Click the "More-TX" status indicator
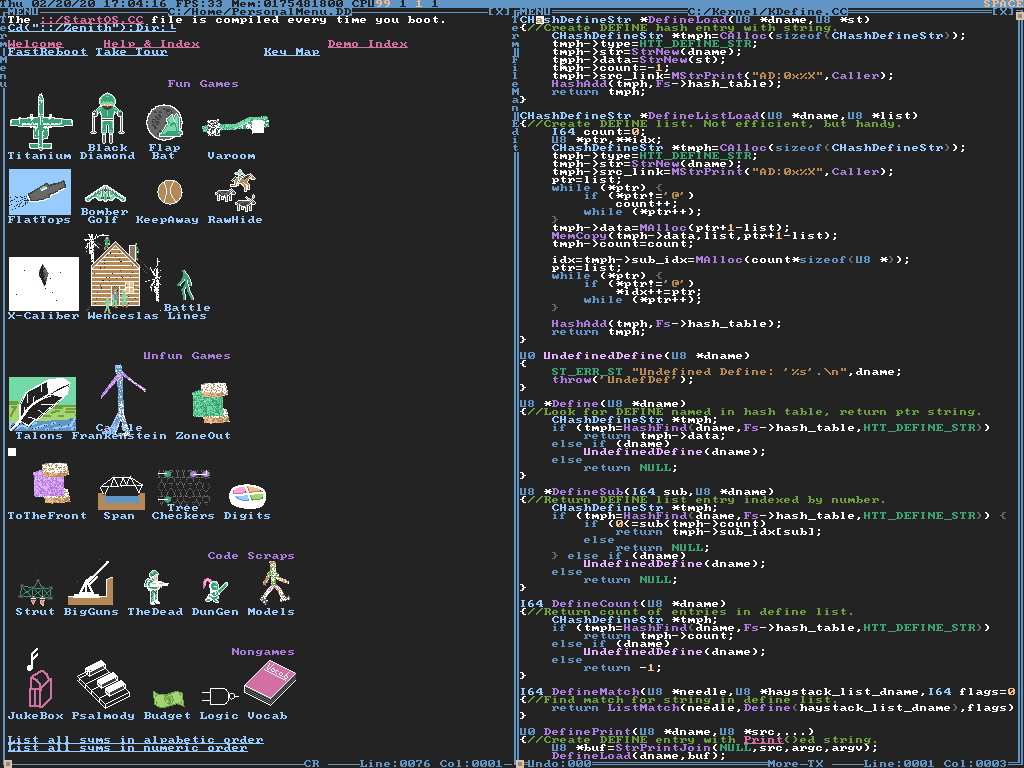 click(795, 763)
